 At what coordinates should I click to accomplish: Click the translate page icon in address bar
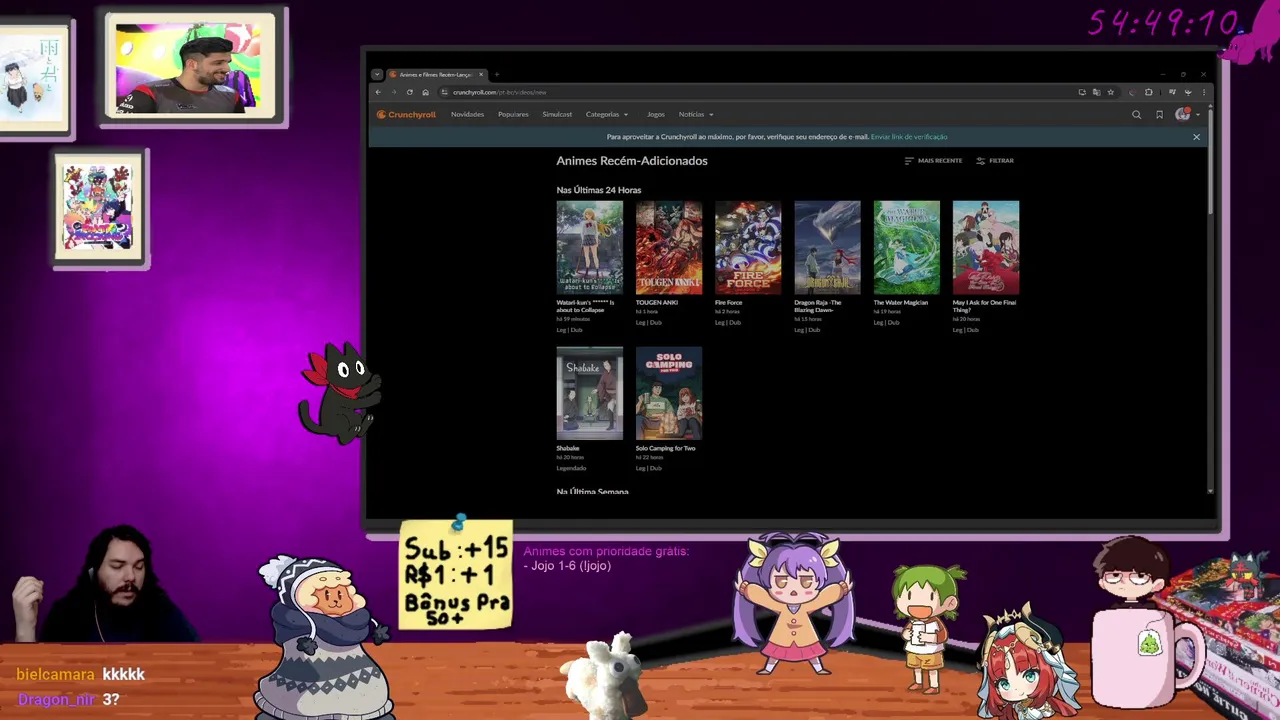1096,92
